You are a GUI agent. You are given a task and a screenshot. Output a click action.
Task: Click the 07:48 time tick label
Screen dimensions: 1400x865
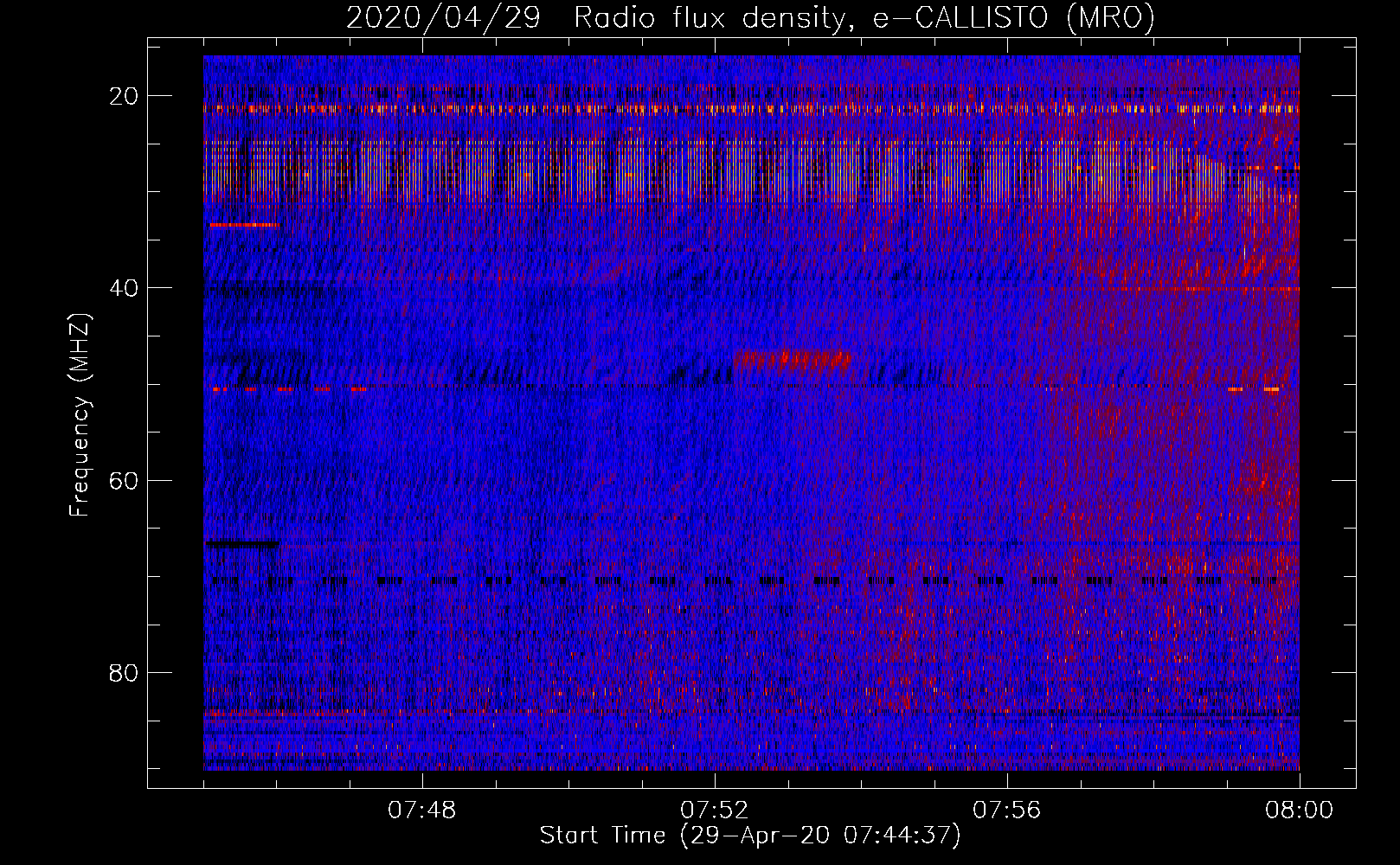(422, 811)
